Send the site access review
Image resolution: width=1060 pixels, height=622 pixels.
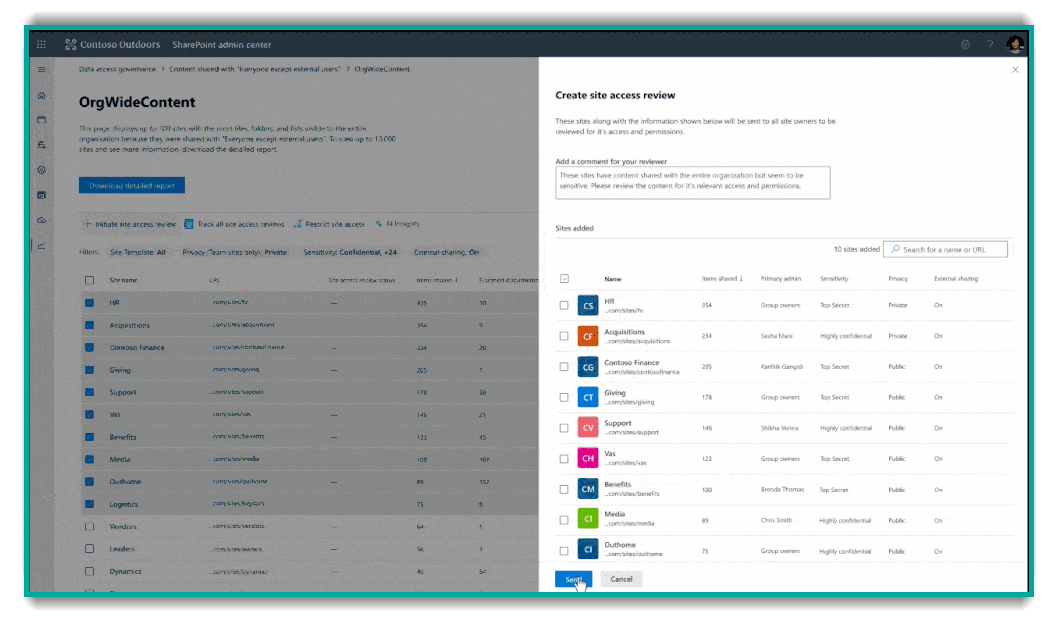point(573,579)
